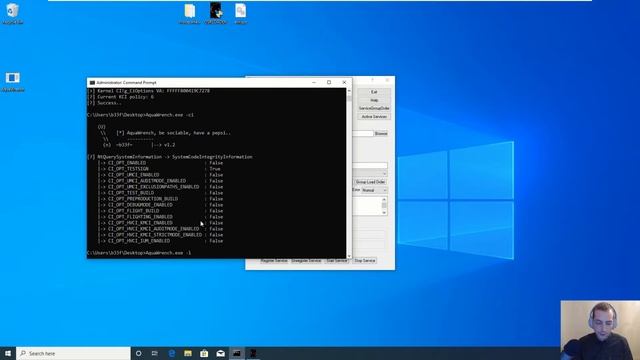This screenshot has height=360, width=640.
Task: Click the Stop Service button
Action: pos(364,260)
